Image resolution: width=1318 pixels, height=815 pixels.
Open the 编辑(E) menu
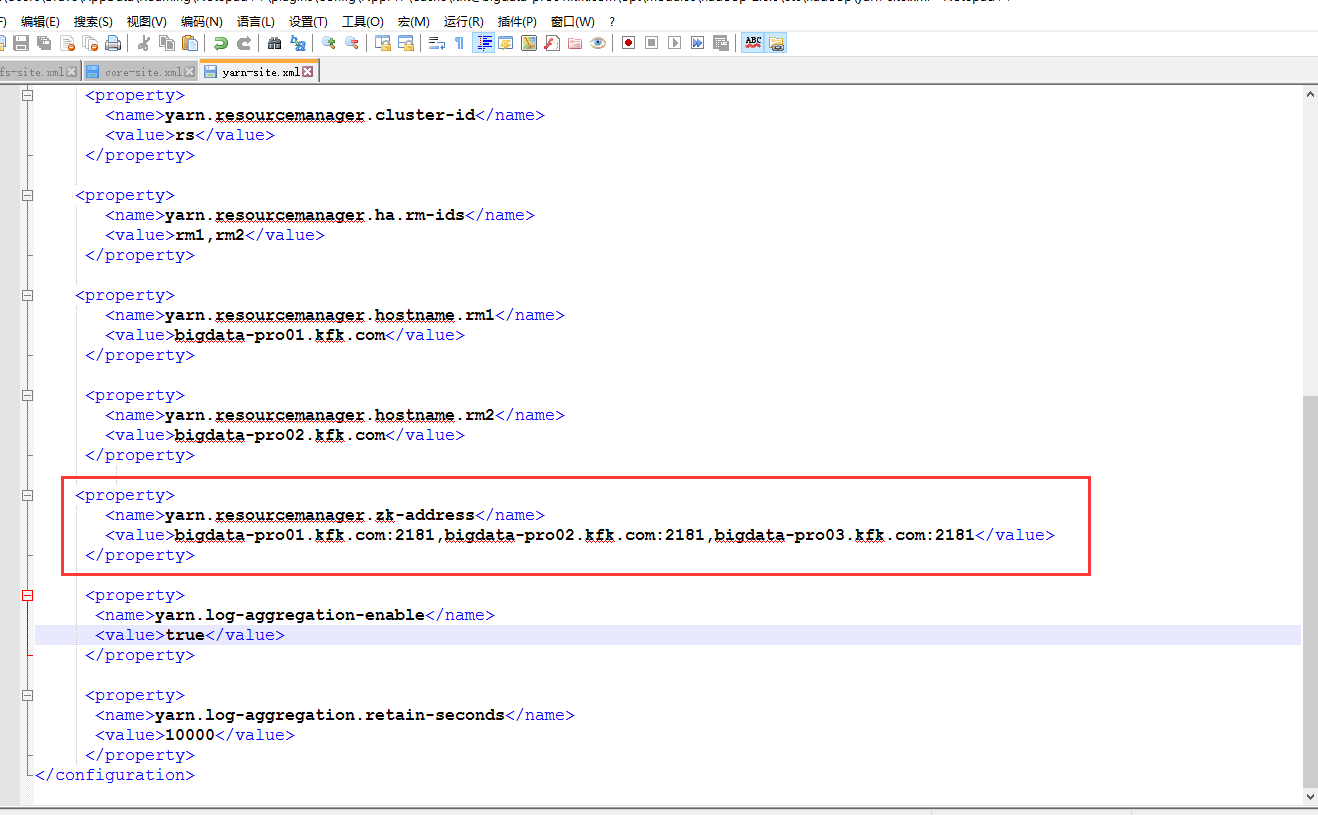(x=40, y=21)
